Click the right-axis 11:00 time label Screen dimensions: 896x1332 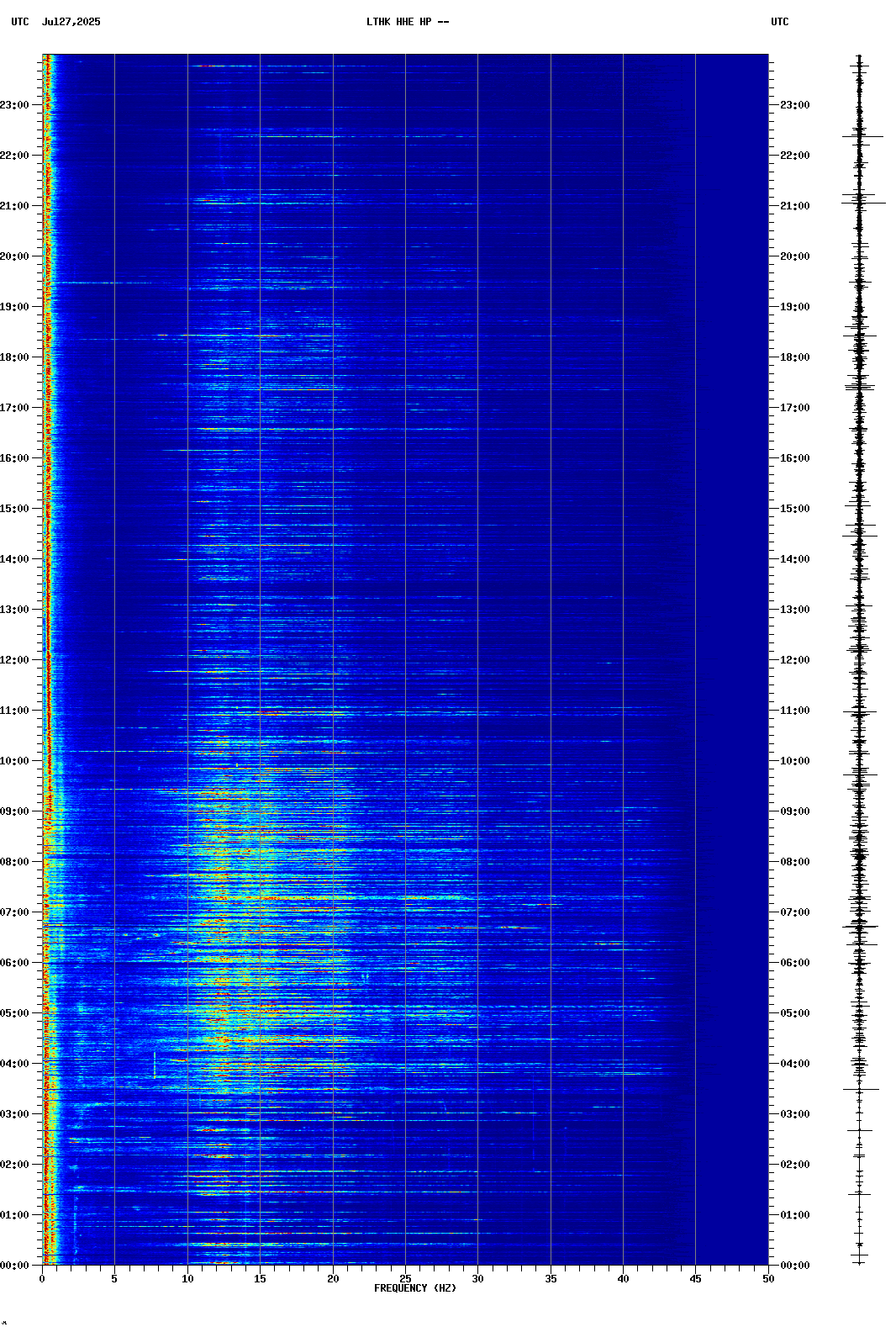[x=795, y=711]
